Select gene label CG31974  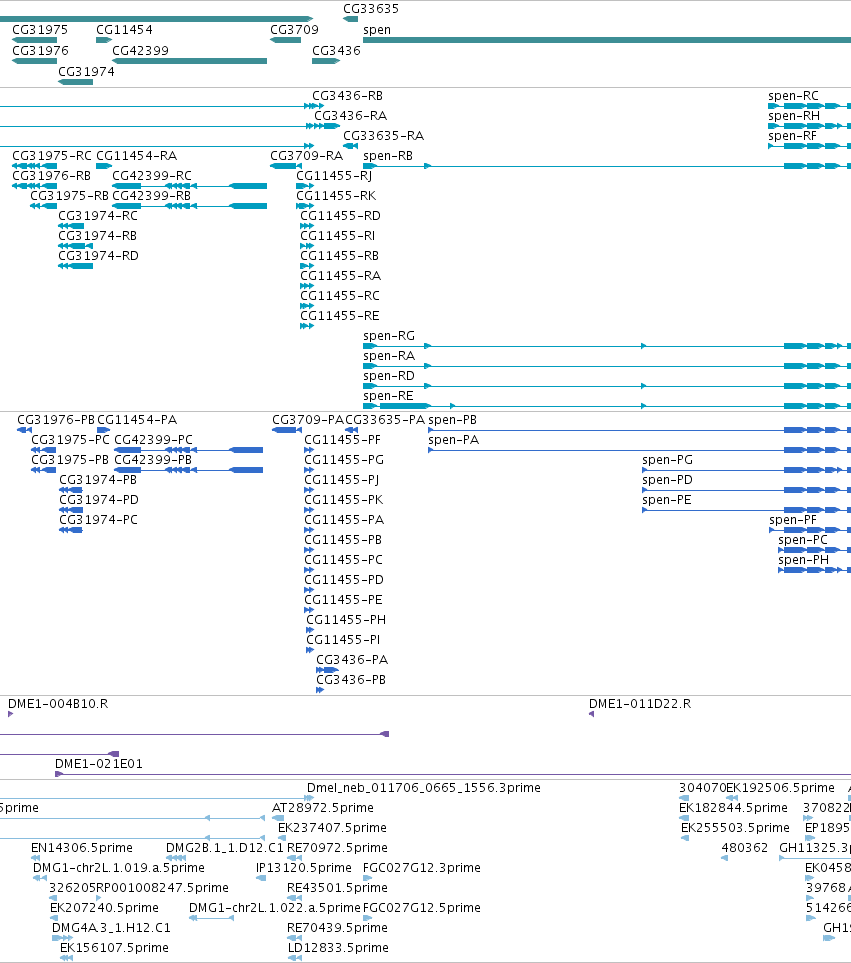pyautogui.click(x=86, y=71)
